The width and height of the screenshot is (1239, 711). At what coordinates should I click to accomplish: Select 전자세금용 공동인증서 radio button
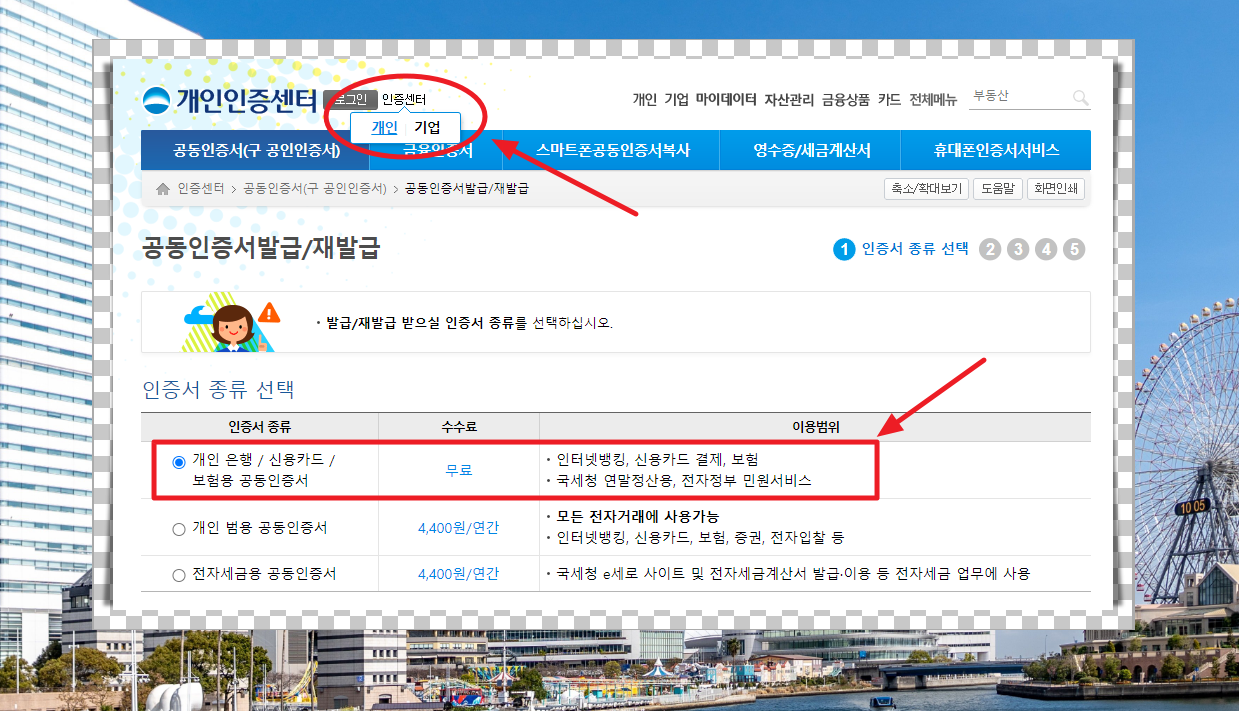[x=179, y=575]
